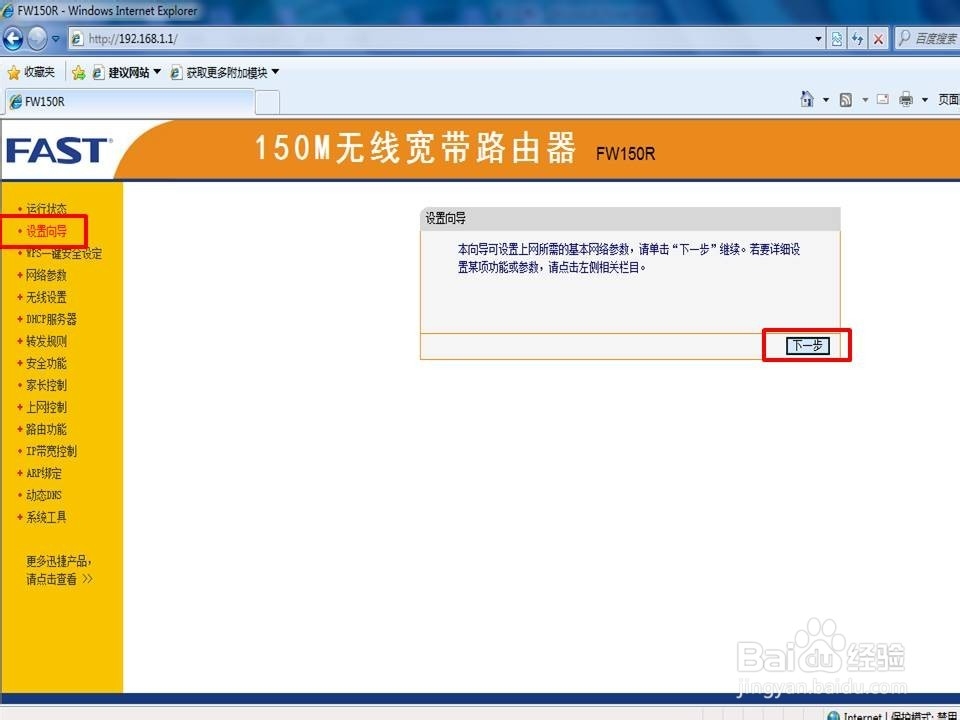This screenshot has width=960, height=720.
Task: Open 获取更多附加模块 dropdown
Action: click(x=225, y=72)
